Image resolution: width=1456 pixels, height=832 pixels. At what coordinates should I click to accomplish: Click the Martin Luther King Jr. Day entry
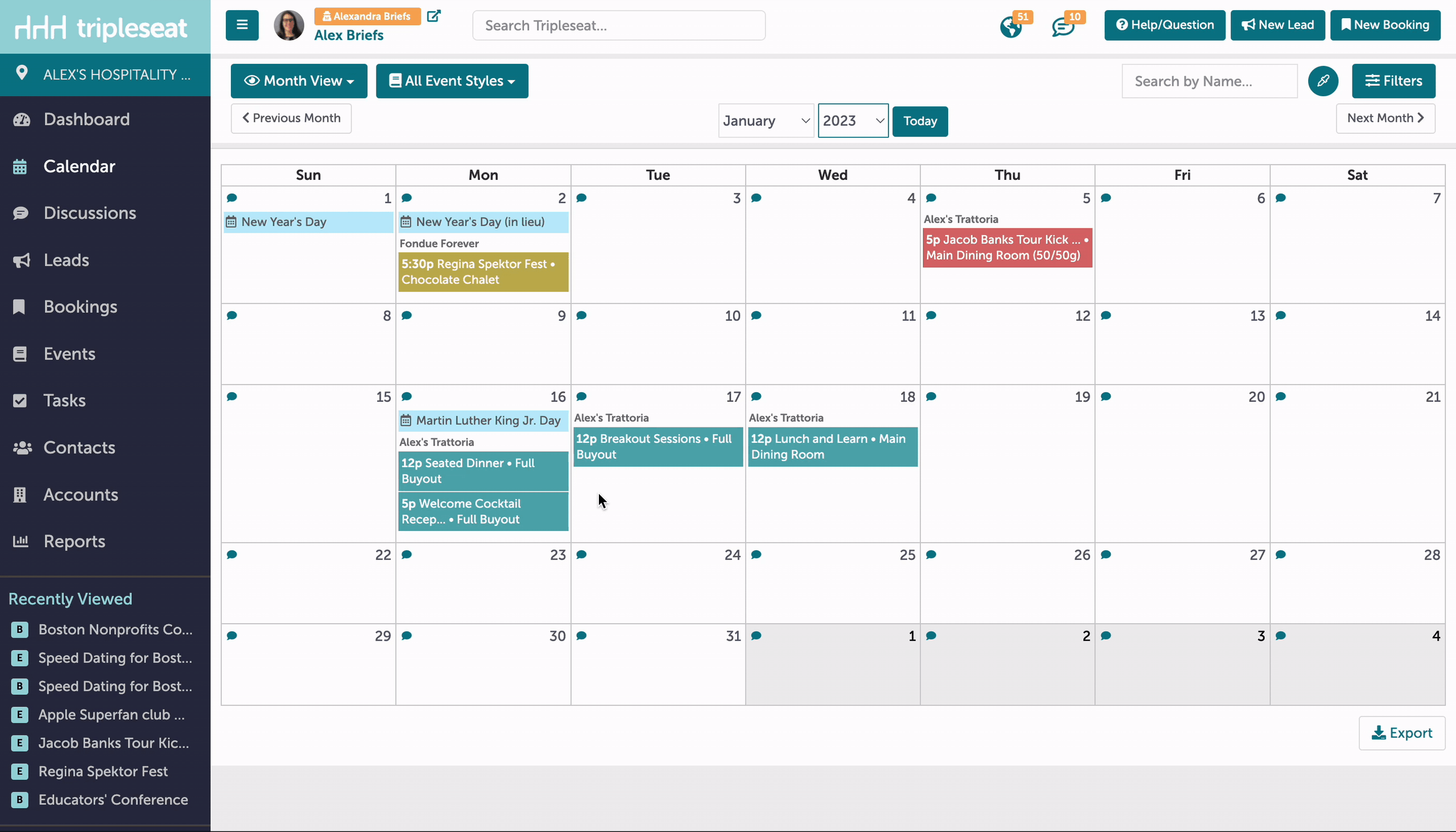483,421
